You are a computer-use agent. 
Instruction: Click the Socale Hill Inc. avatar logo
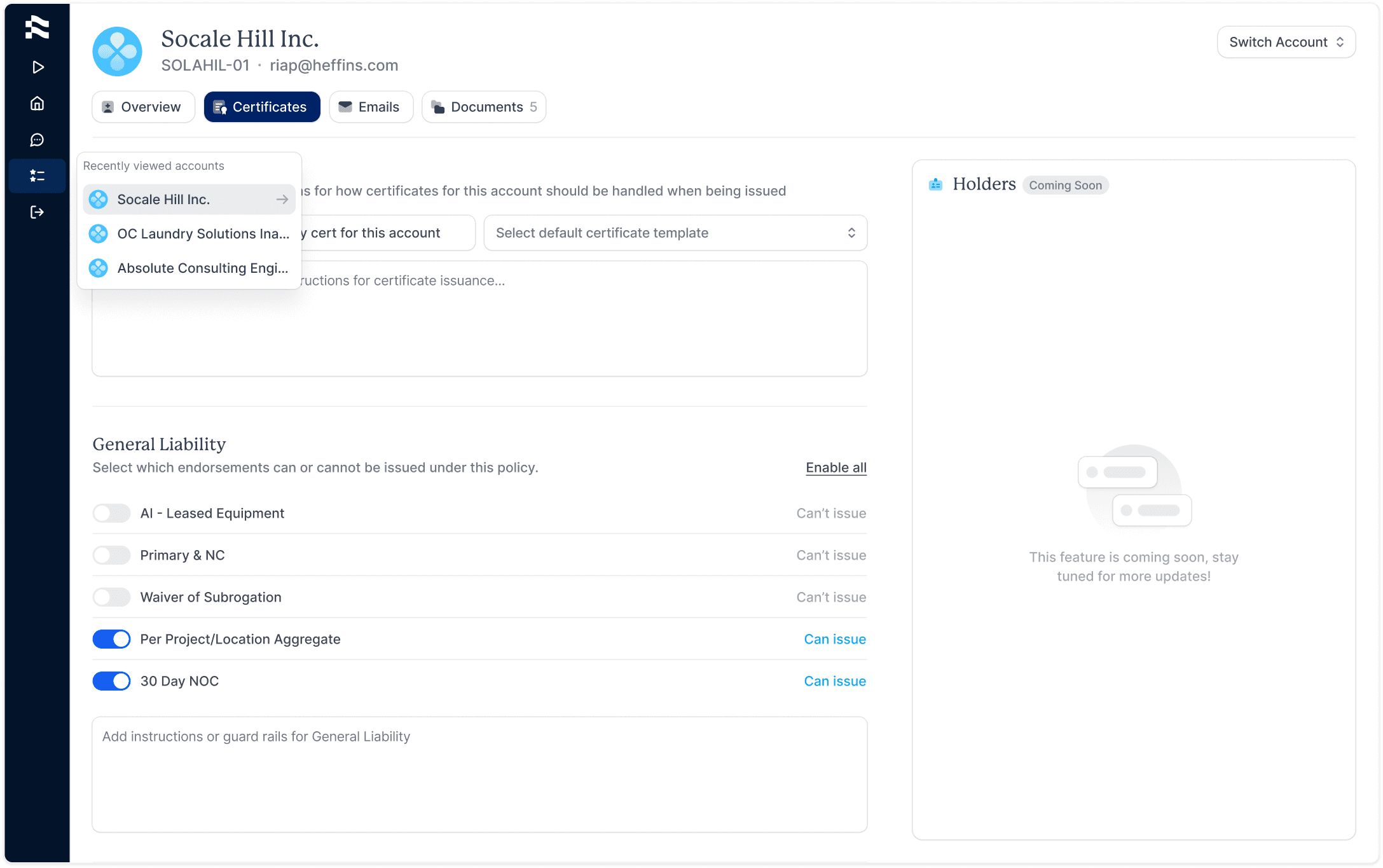[x=117, y=52]
